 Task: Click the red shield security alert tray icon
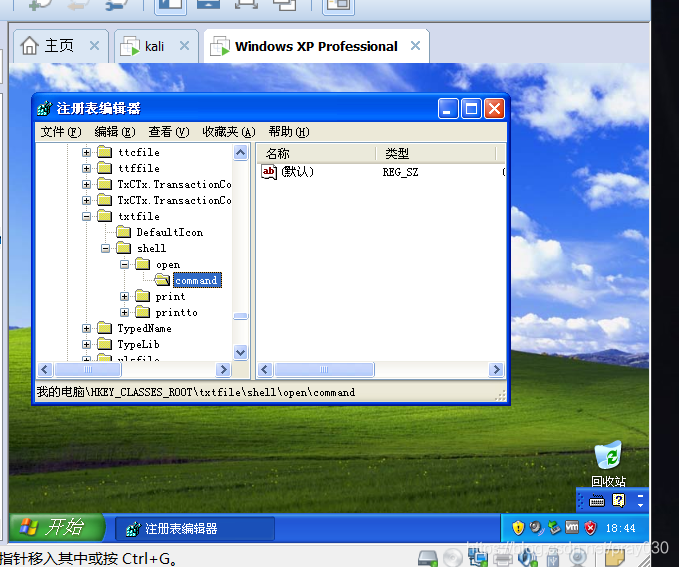(x=590, y=528)
